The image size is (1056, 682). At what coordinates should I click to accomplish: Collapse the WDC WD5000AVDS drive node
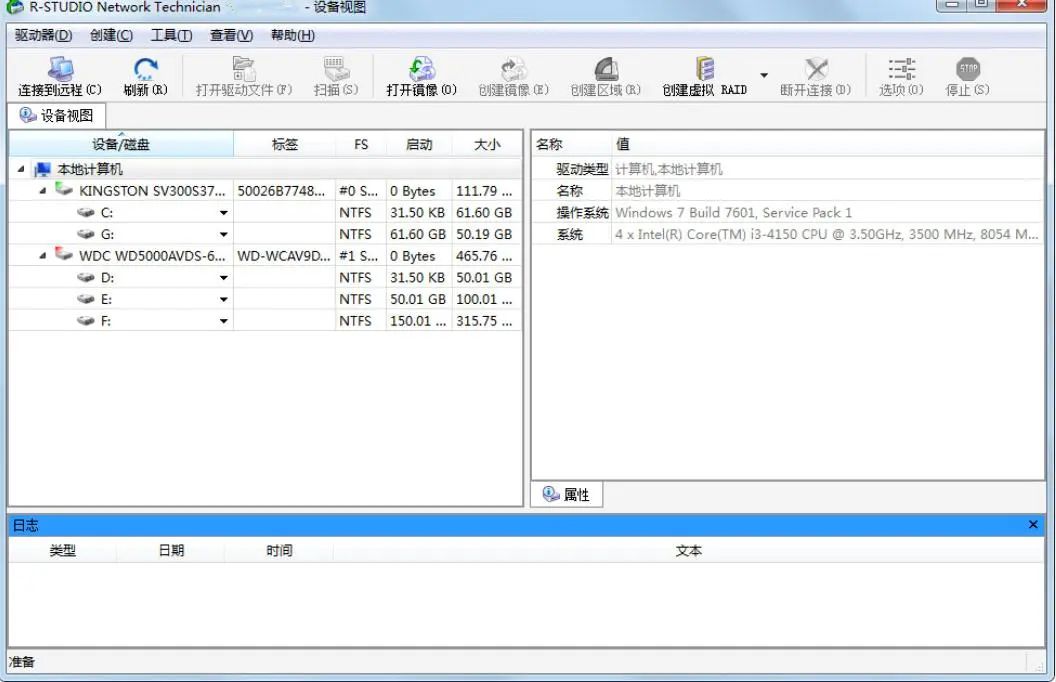(x=42, y=256)
